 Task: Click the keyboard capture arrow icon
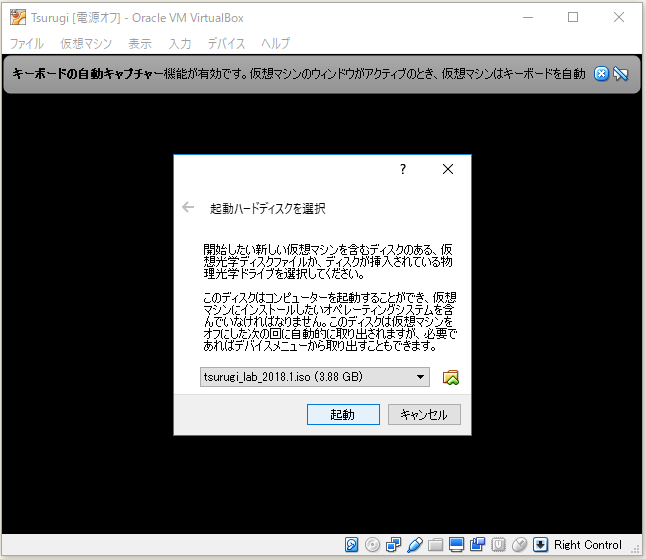540,545
